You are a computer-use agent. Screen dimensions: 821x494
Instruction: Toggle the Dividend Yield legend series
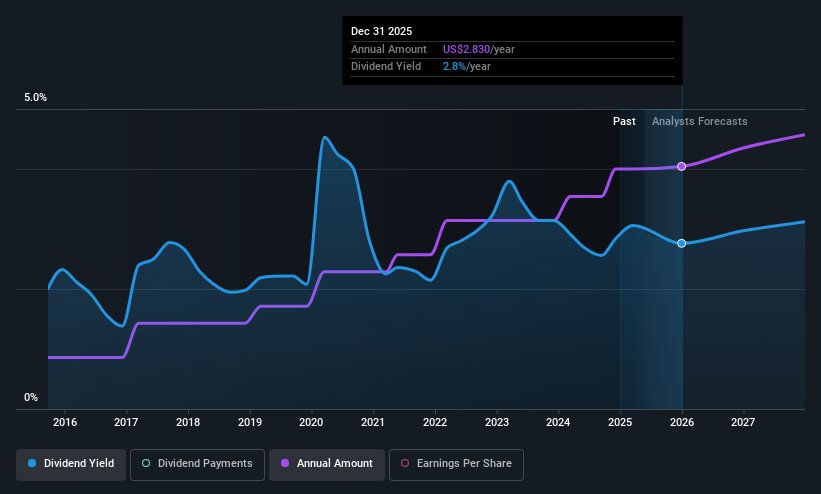(x=71, y=464)
